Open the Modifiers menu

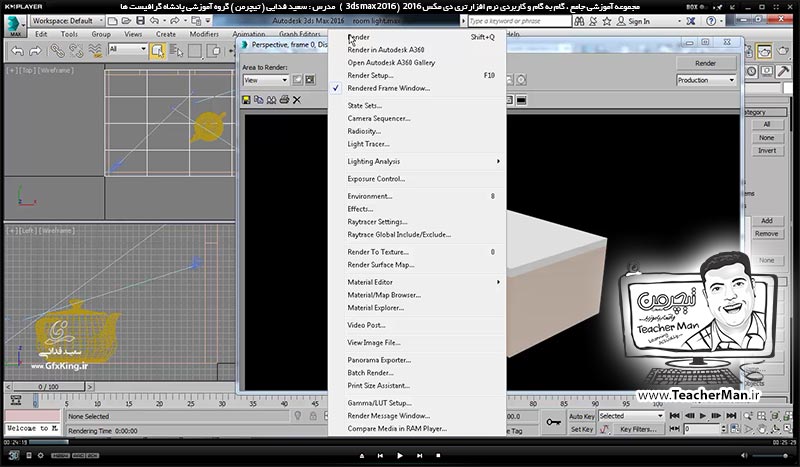204,34
